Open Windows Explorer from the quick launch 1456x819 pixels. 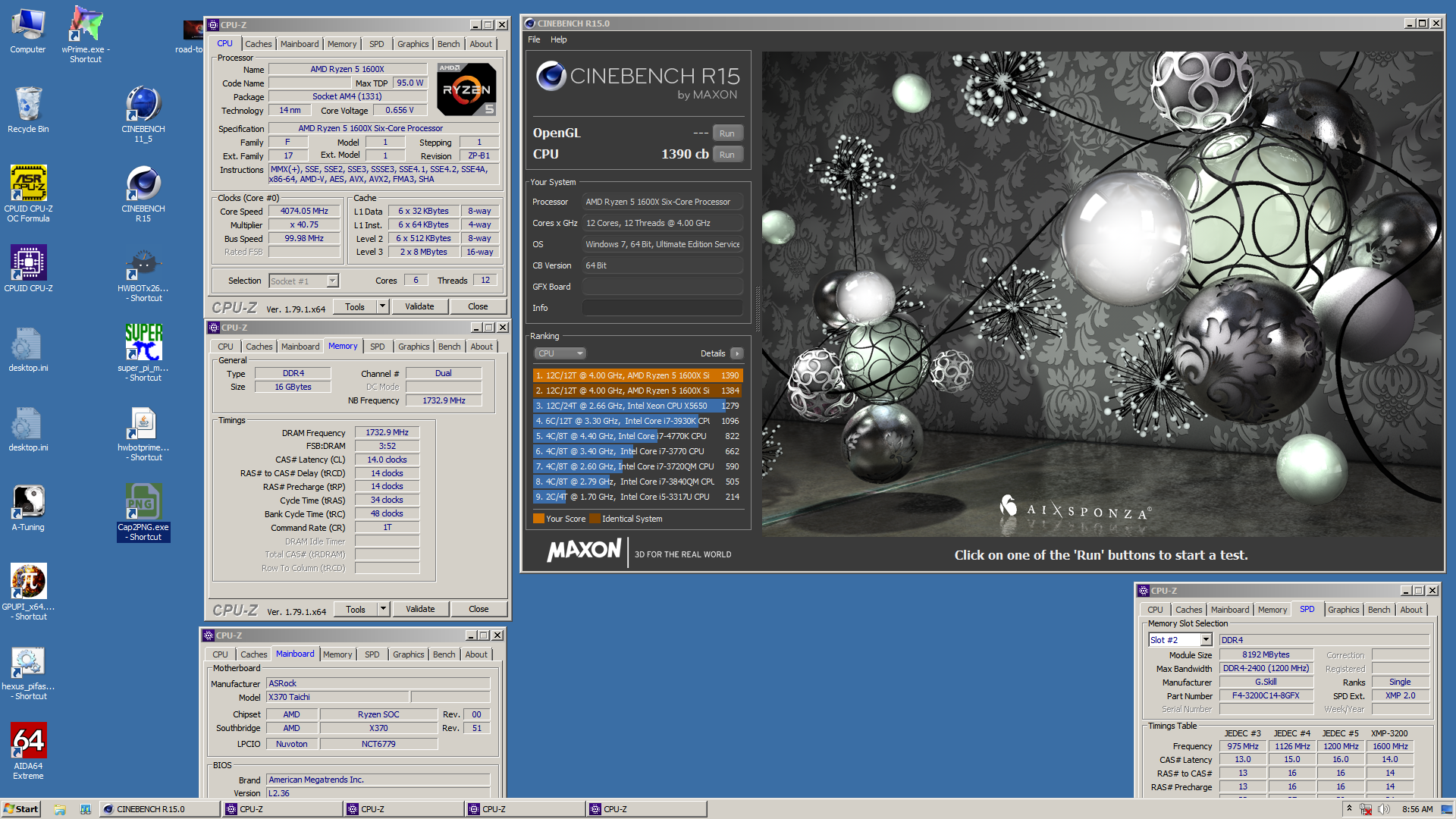60,809
